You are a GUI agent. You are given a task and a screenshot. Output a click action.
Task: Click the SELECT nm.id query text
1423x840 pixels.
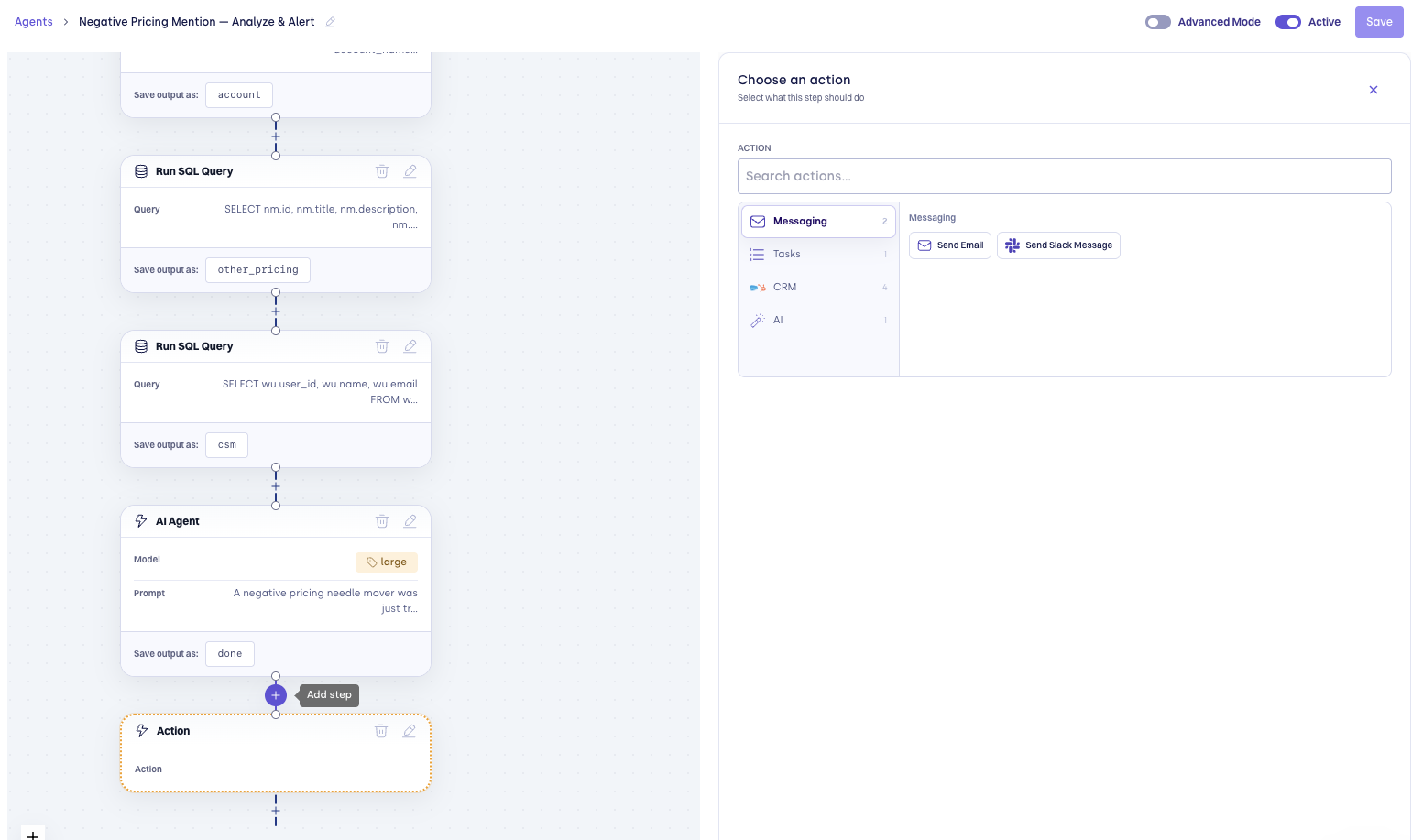tap(321, 217)
